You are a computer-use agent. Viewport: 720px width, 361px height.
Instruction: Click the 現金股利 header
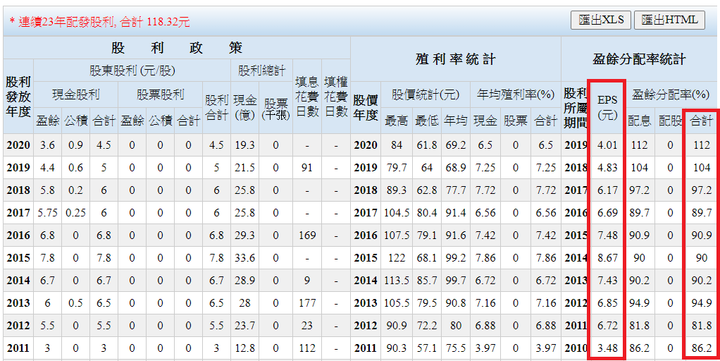tap(76, 95)
